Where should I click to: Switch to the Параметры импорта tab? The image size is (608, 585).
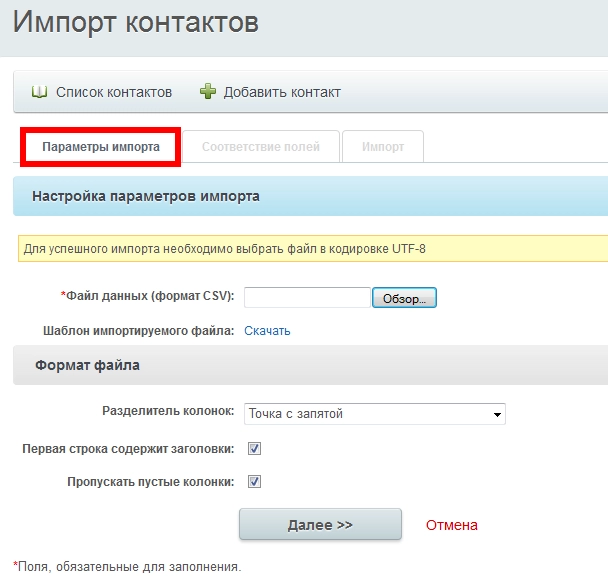tap(101, 146)
